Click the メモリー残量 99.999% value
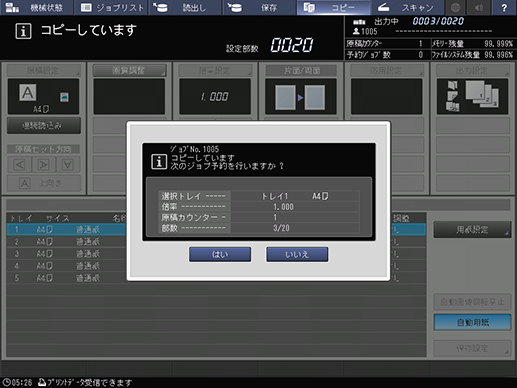The image size is (517, 388). [498, 44]
